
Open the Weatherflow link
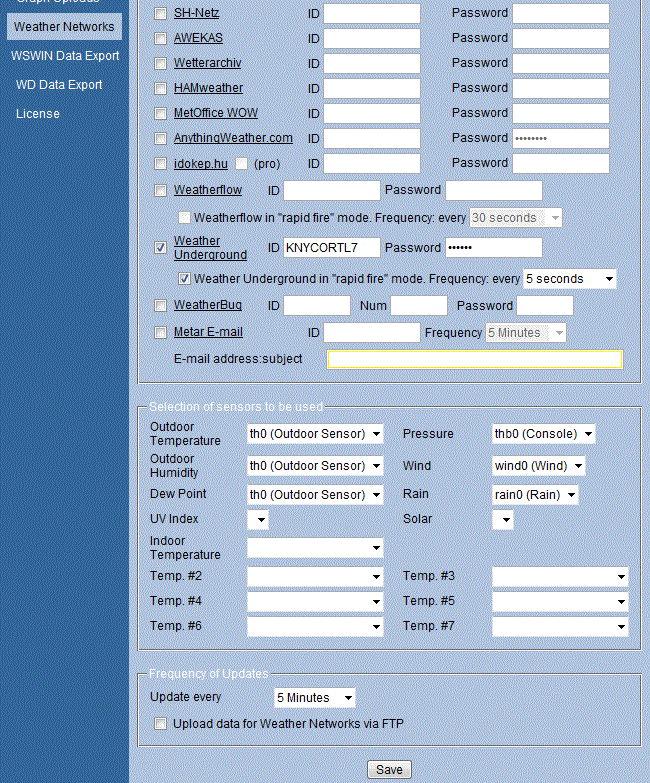208,190
